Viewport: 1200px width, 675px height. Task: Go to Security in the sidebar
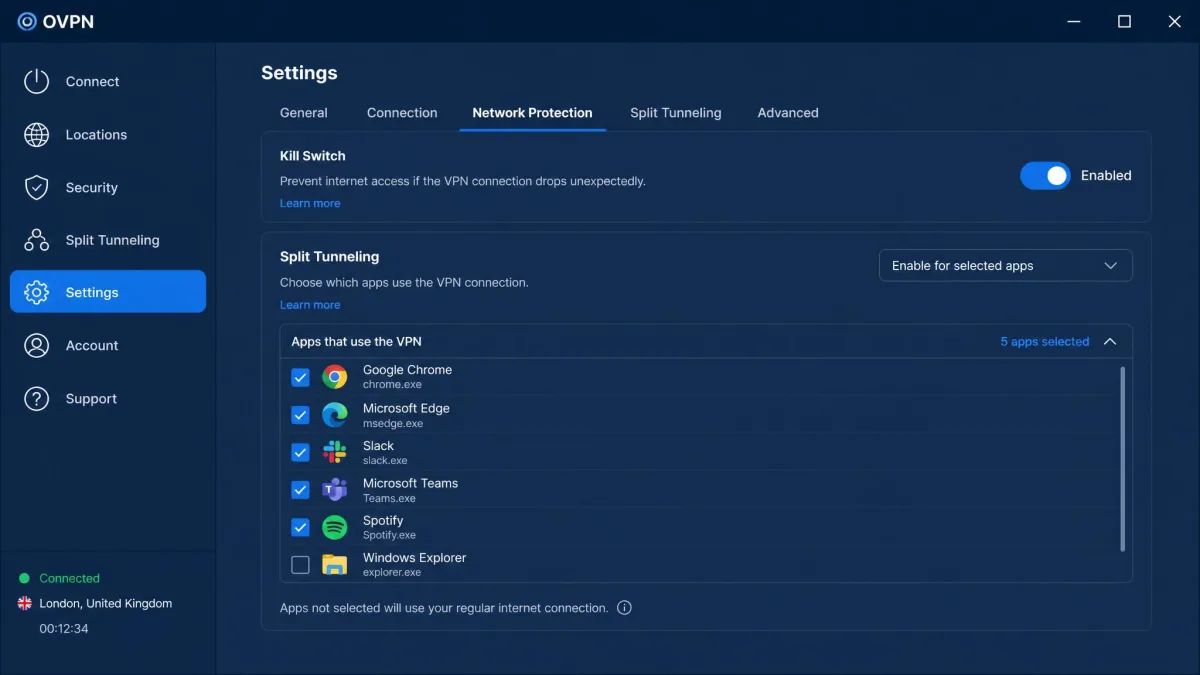click(108, 188)
